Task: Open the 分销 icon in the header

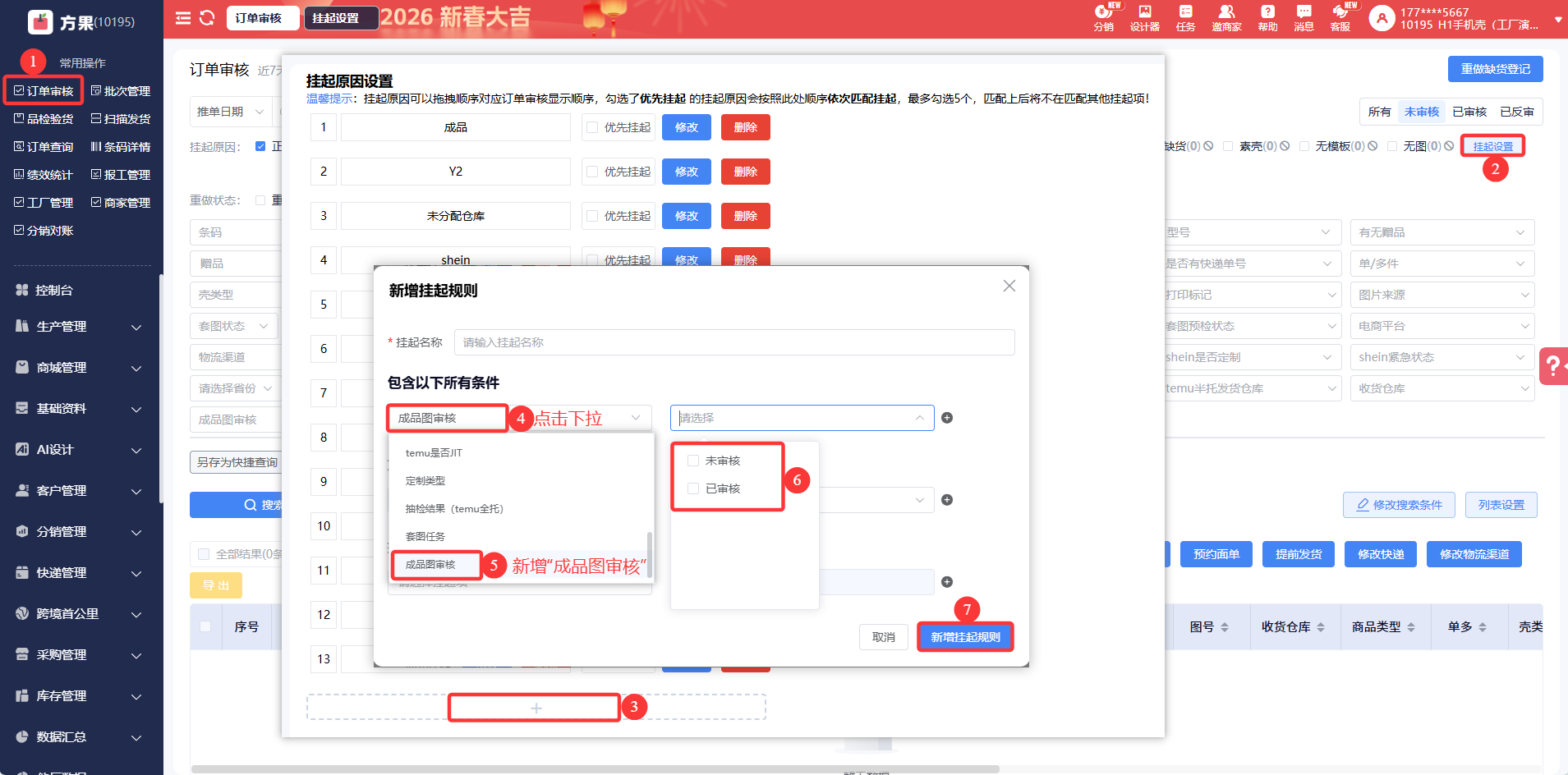Action: pos(1103,17)
